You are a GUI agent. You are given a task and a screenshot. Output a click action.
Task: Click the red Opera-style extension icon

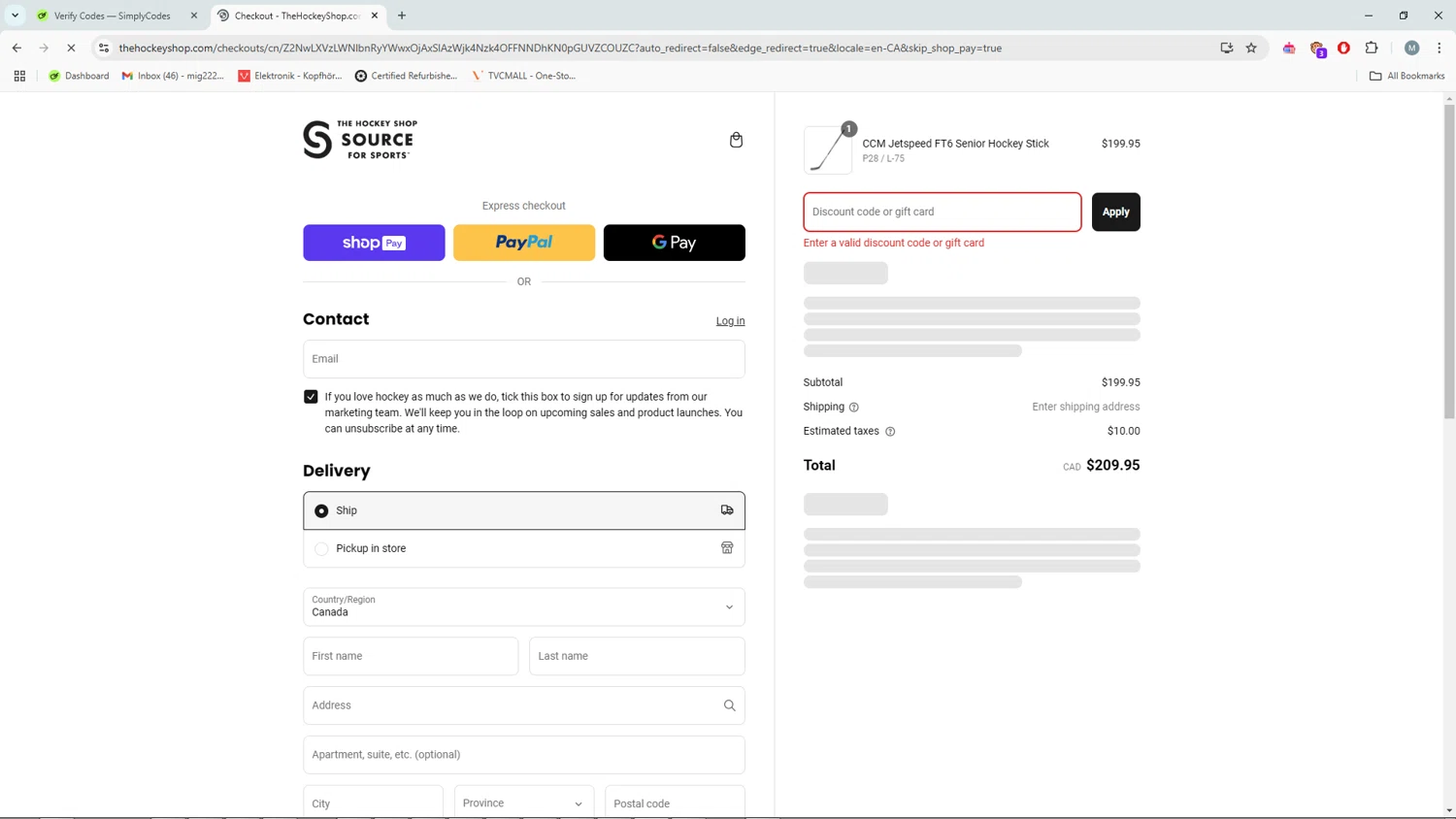[x=1344, y=48]
